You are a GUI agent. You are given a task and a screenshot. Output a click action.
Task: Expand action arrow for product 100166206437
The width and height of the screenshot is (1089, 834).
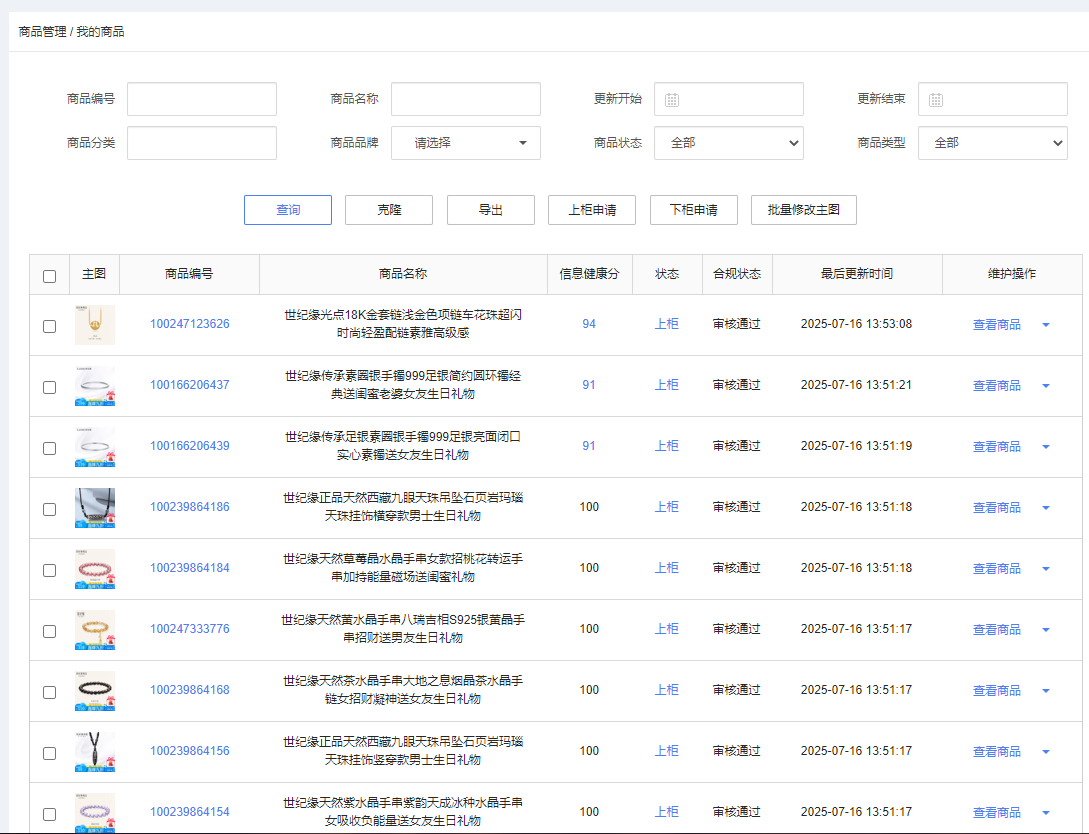click(x=1046, y=386)
